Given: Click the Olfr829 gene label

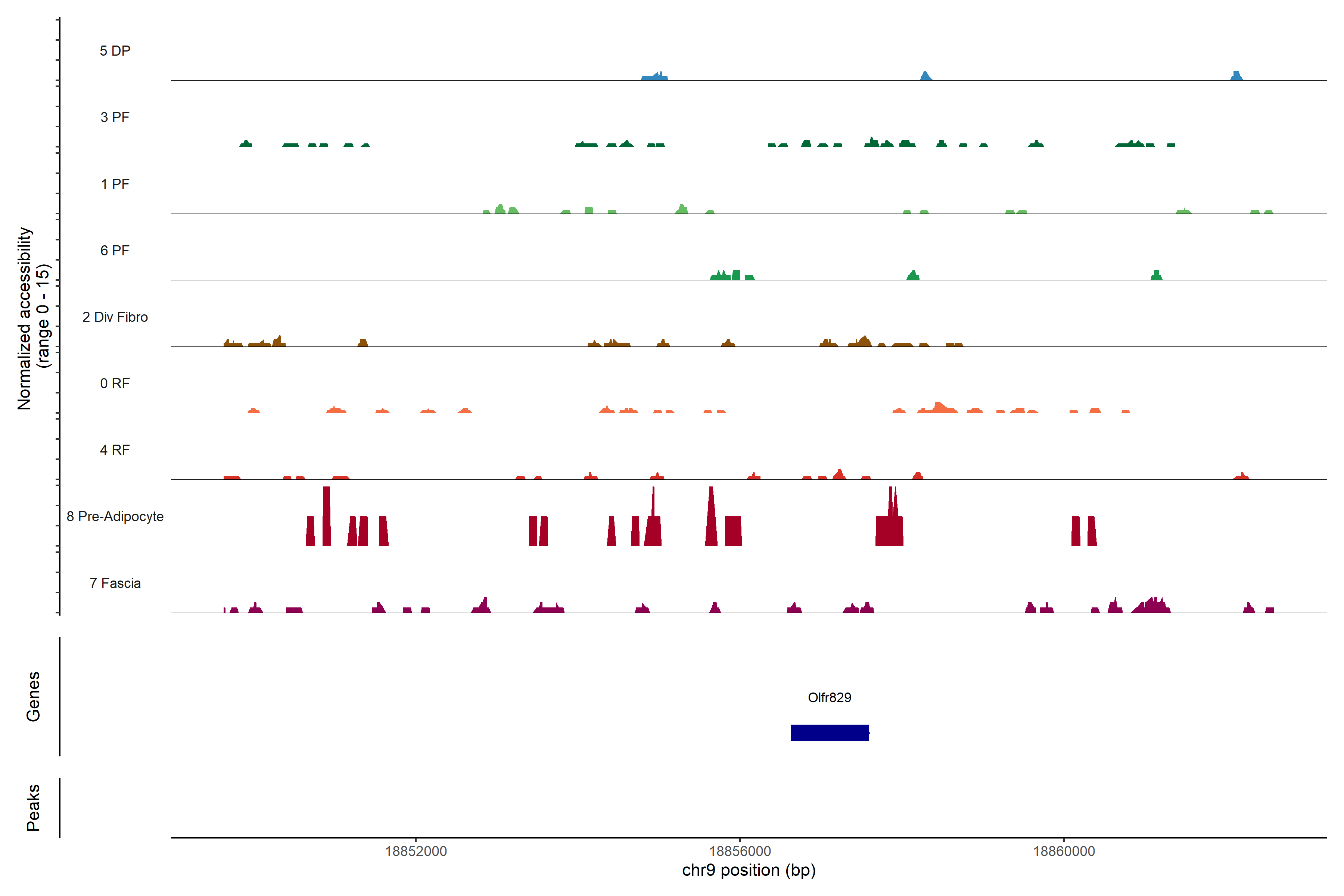Looking at the screenshot, I should tap(829, 697).
